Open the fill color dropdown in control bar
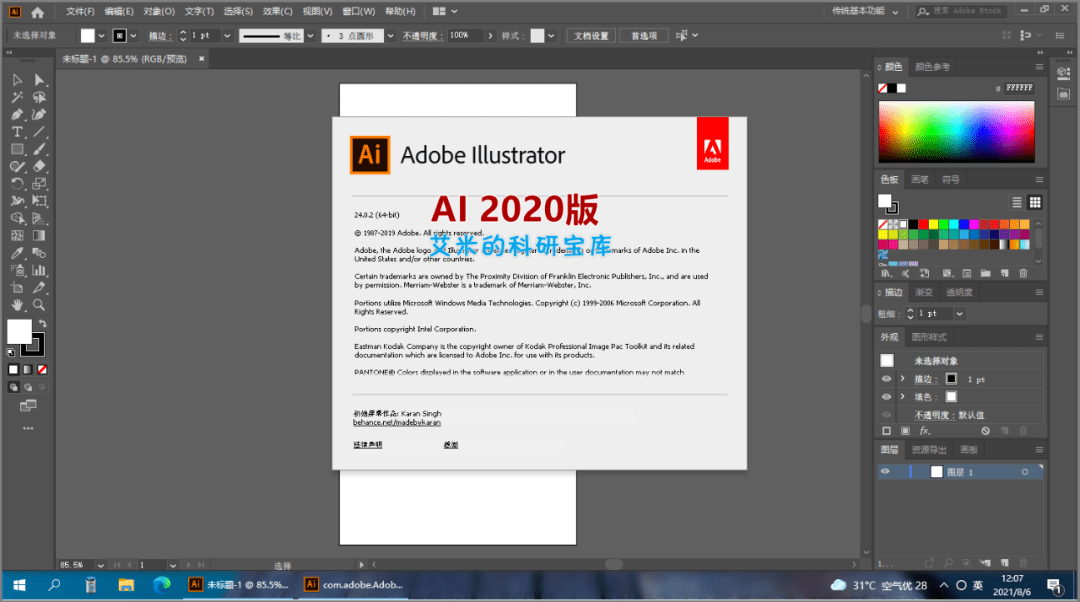This screenshot has height=602, width=1080. pos(101,36)
